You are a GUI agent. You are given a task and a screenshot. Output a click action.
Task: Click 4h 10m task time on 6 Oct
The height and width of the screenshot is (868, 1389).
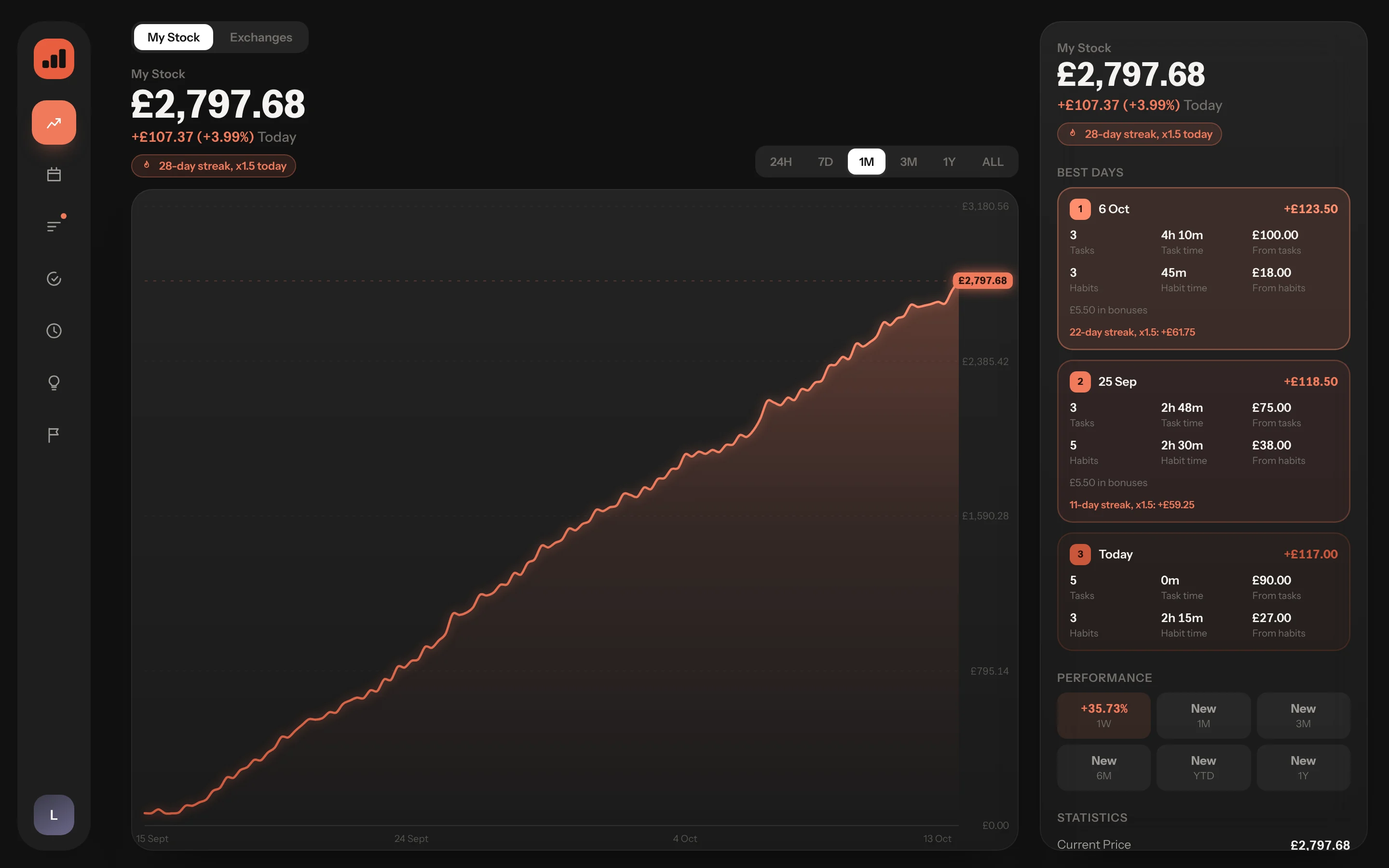1182,235
